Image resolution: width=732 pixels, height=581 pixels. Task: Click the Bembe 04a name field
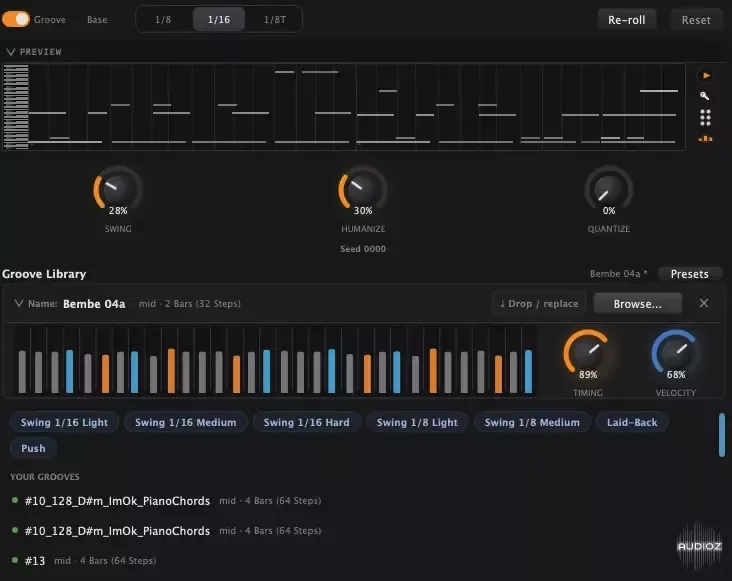click(x=94, y=304)
